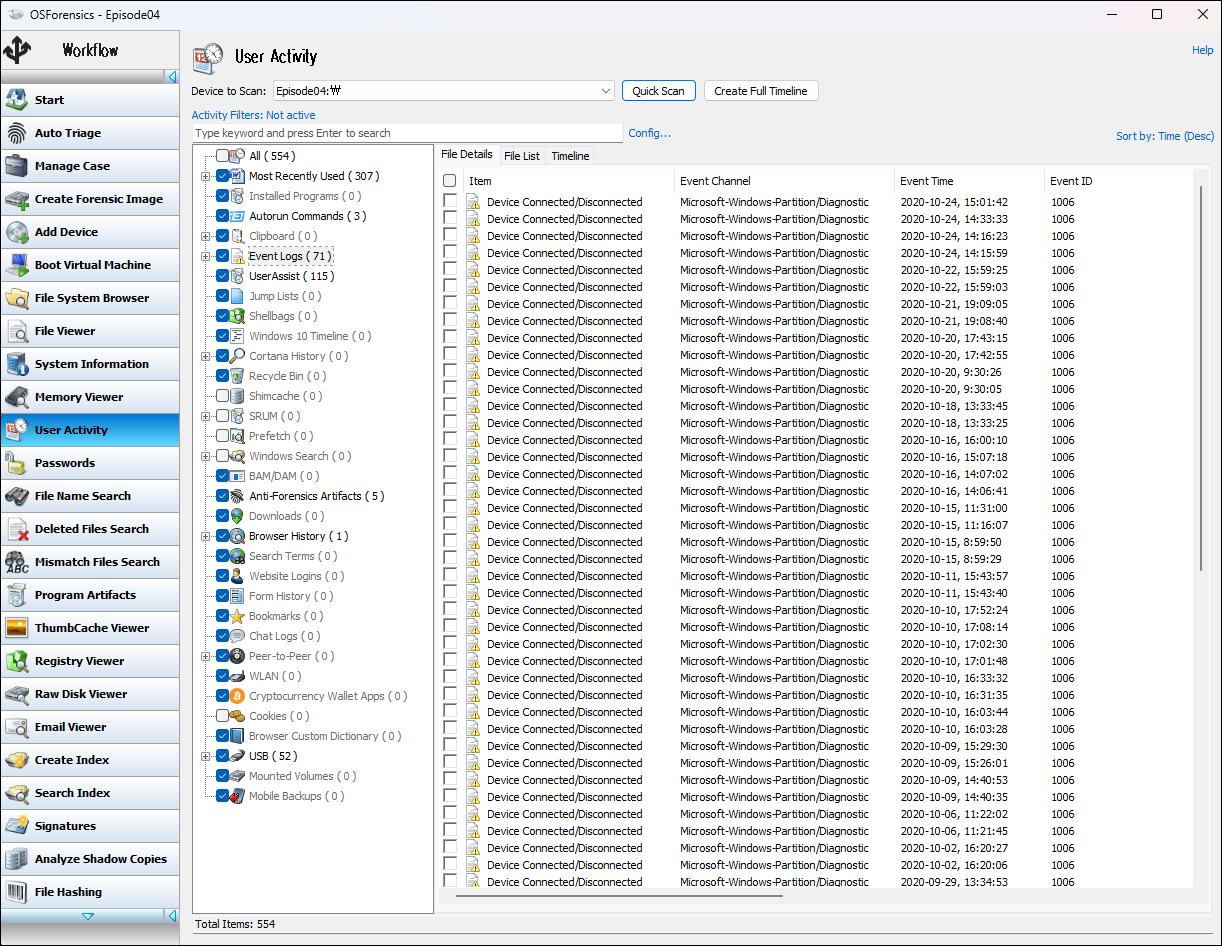This screenshot has height=946, width=1222.
Task: Launch Auto Triage from sidebar
Action: (x=90, y=133)
